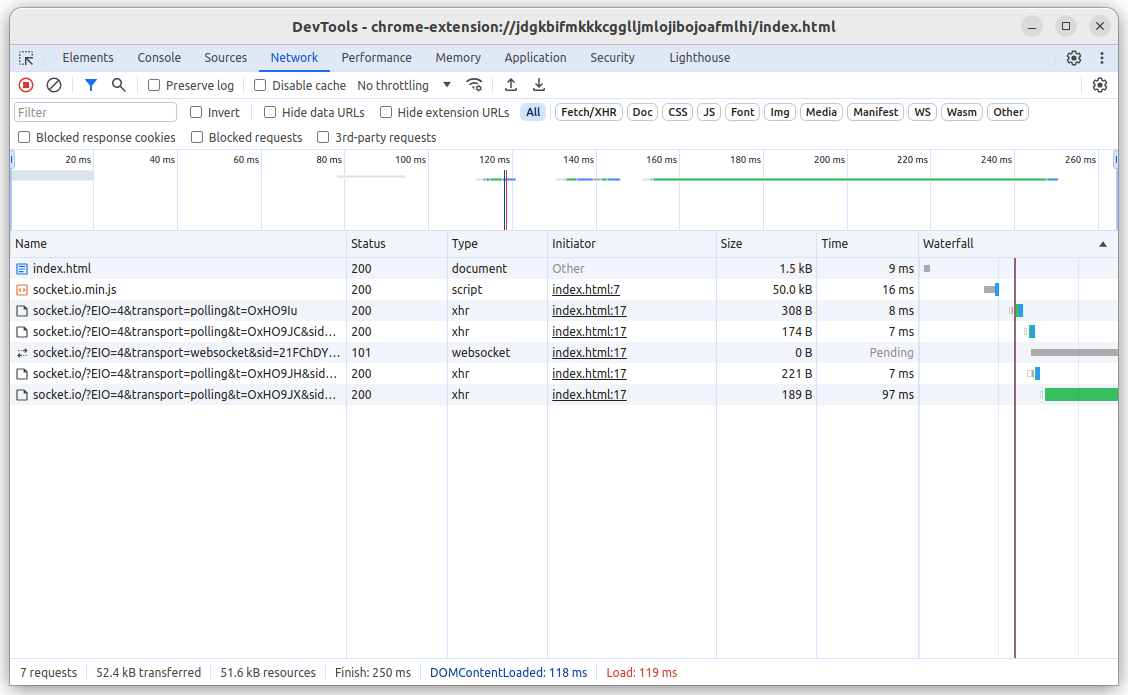Switch to the Console tab
Viewport: 1128px width, 695px height.
[159, 58]
